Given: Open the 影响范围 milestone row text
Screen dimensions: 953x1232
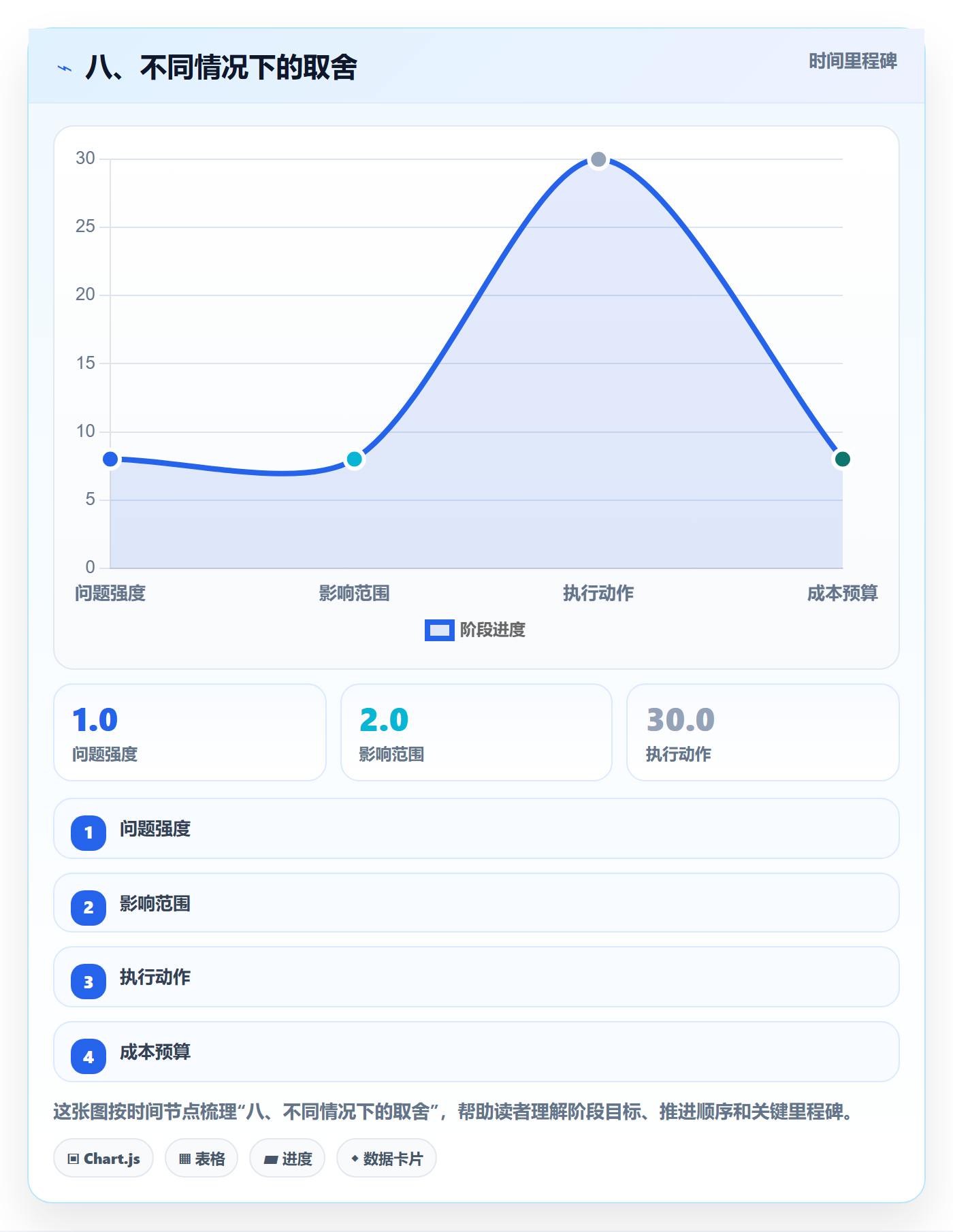Looking at the screenshot, I should coord(155,904).
